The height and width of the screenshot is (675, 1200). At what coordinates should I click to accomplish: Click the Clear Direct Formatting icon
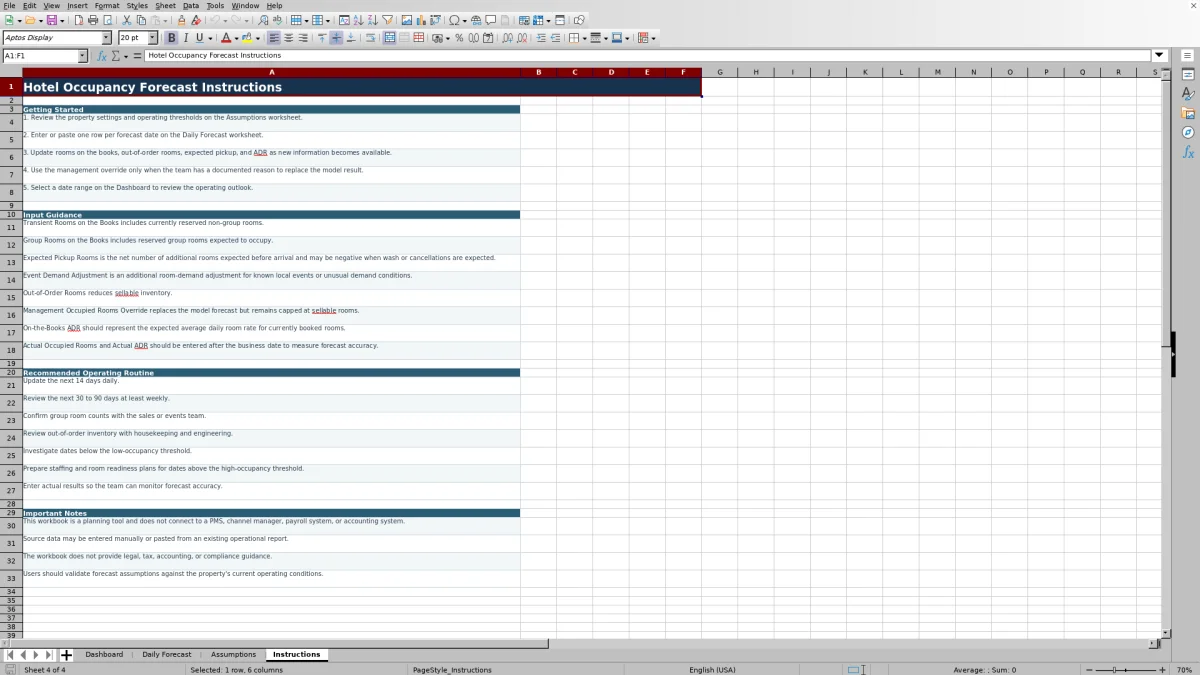196,20
